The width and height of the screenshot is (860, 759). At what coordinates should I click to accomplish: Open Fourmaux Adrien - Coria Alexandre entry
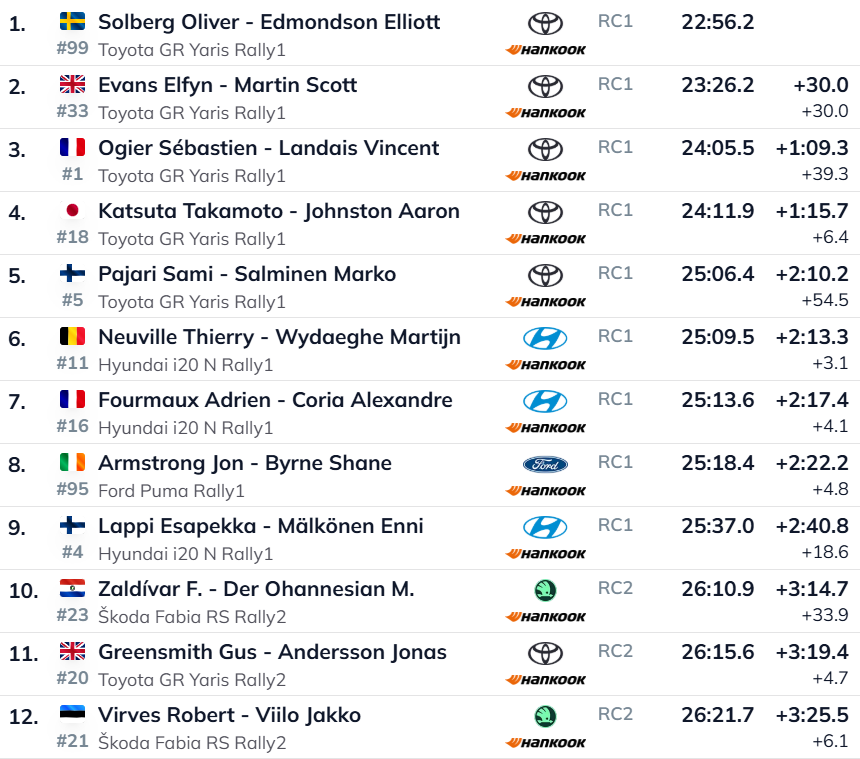[275, 400]
